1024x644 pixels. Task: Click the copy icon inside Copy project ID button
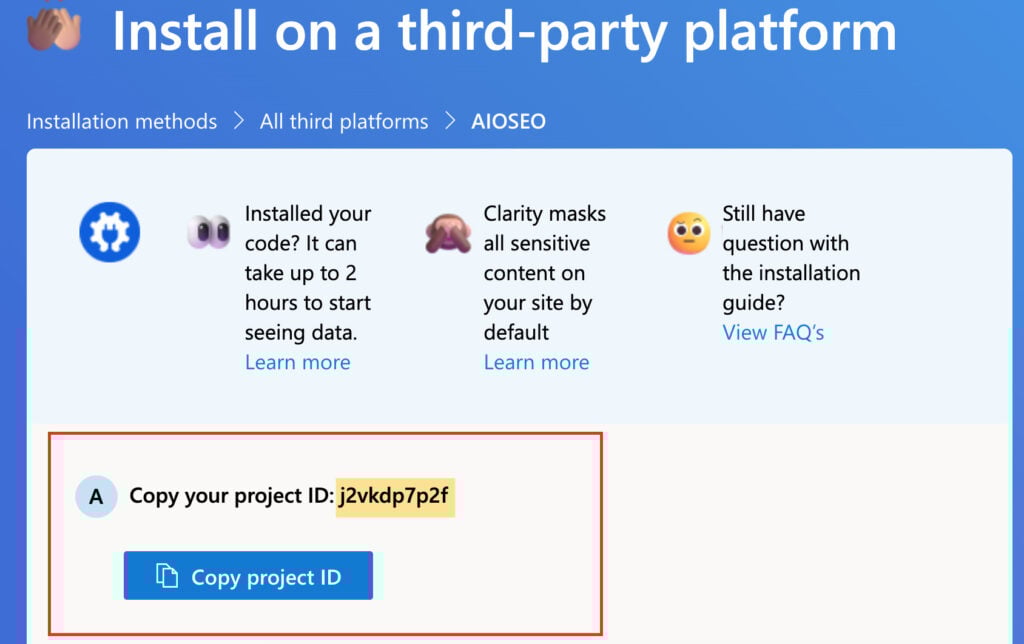(x=167, y=576)
